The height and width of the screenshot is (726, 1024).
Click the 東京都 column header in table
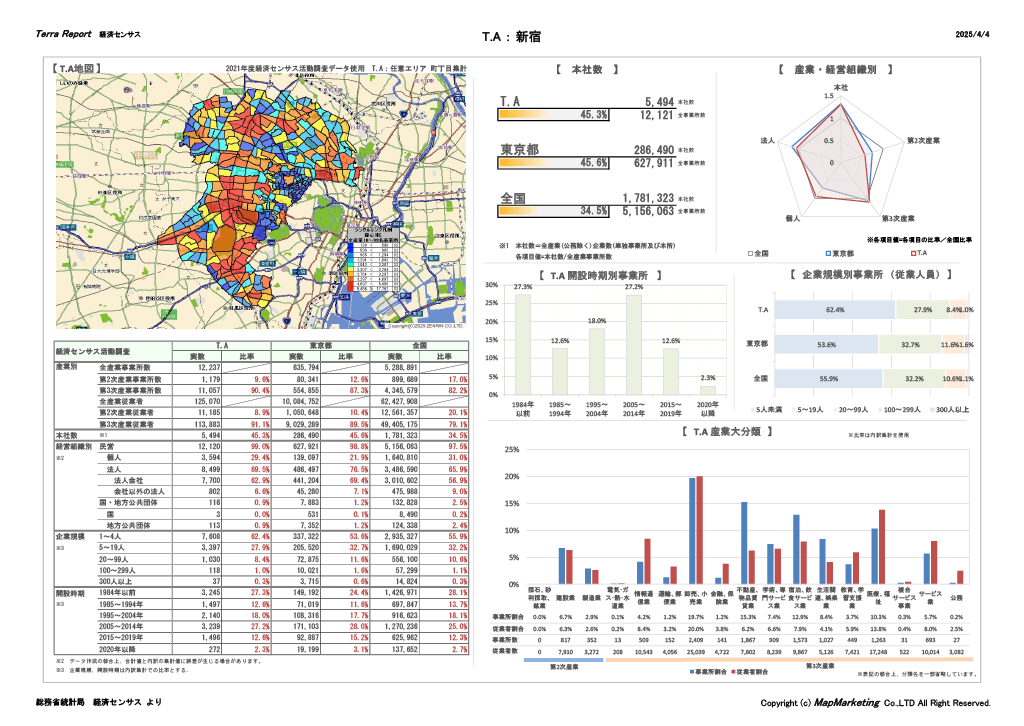tap(320, 345)
